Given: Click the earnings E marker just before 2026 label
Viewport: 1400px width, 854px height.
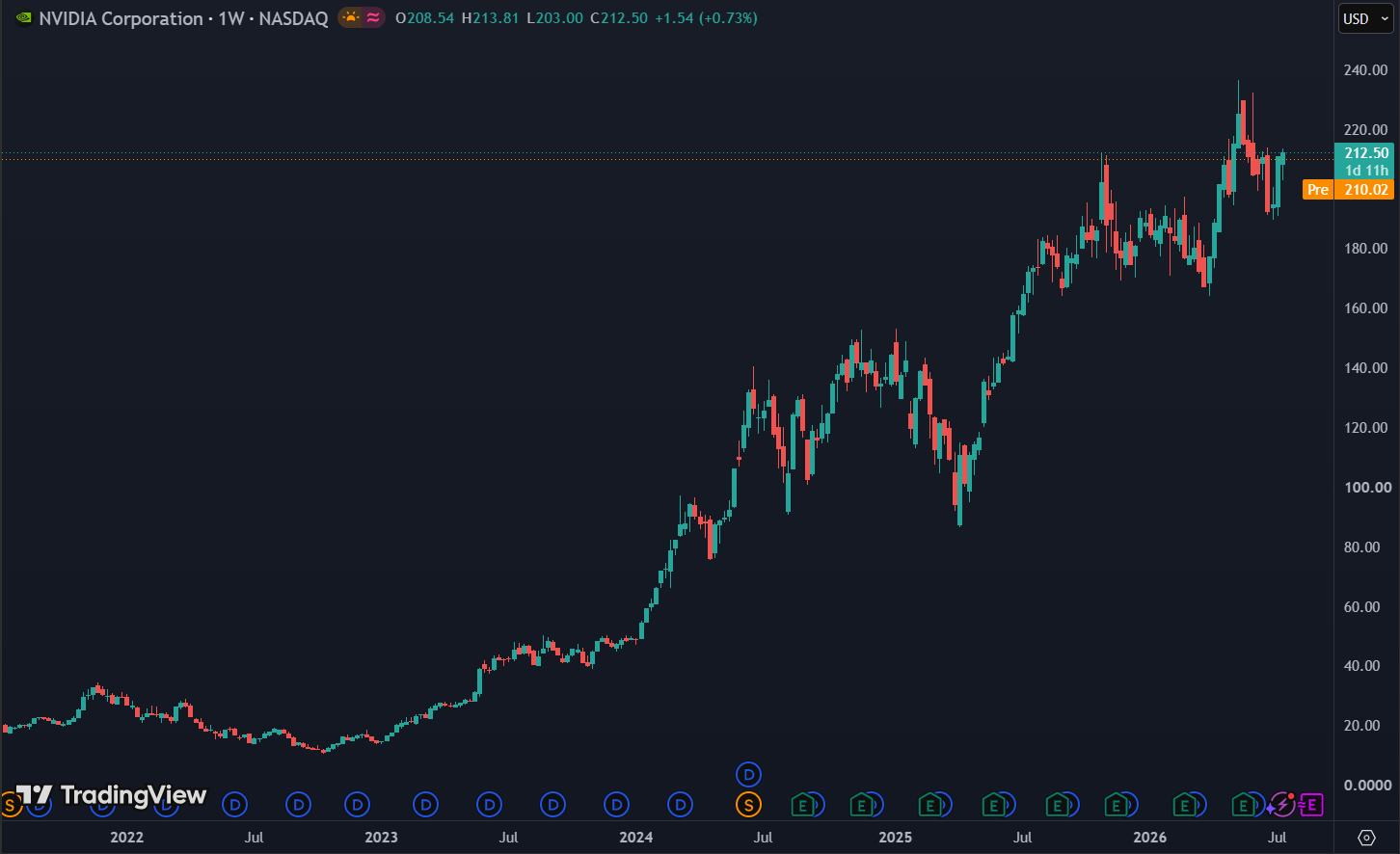Looking at the screenshot, I should tap(1116, 804).
